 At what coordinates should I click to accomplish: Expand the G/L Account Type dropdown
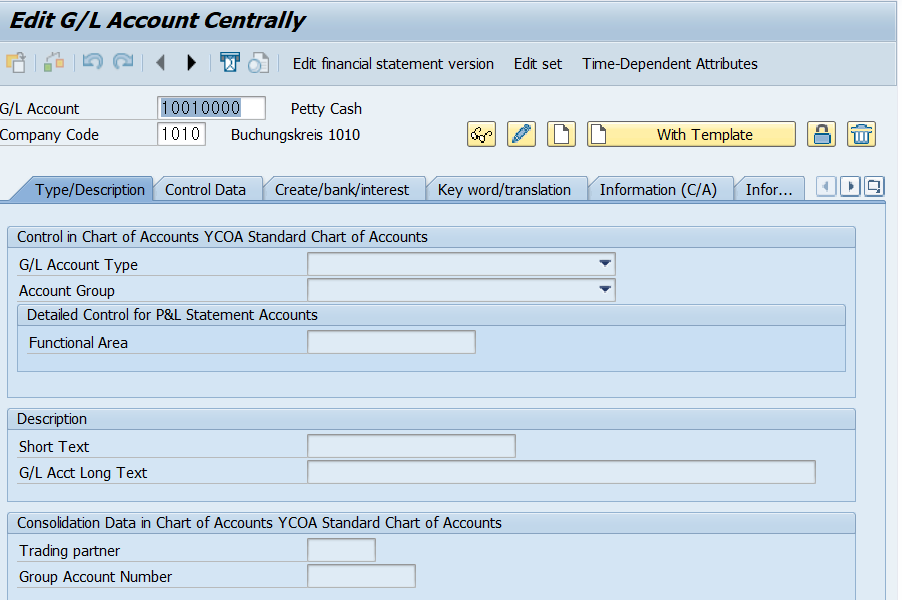coord(605,263)
